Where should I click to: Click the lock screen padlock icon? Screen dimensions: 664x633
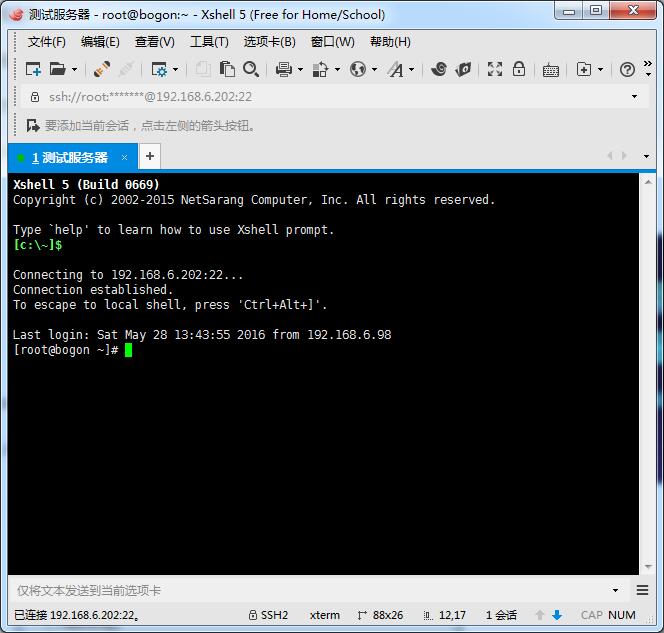(519, 69)
